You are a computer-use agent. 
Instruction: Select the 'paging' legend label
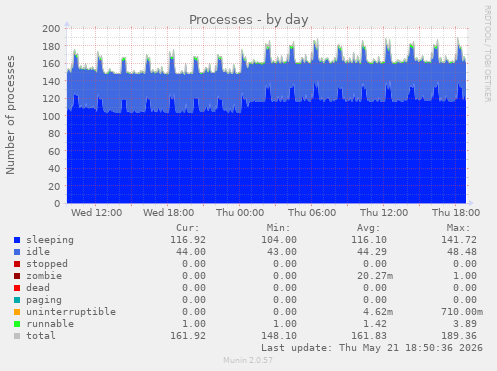click(x=44, y=300)
